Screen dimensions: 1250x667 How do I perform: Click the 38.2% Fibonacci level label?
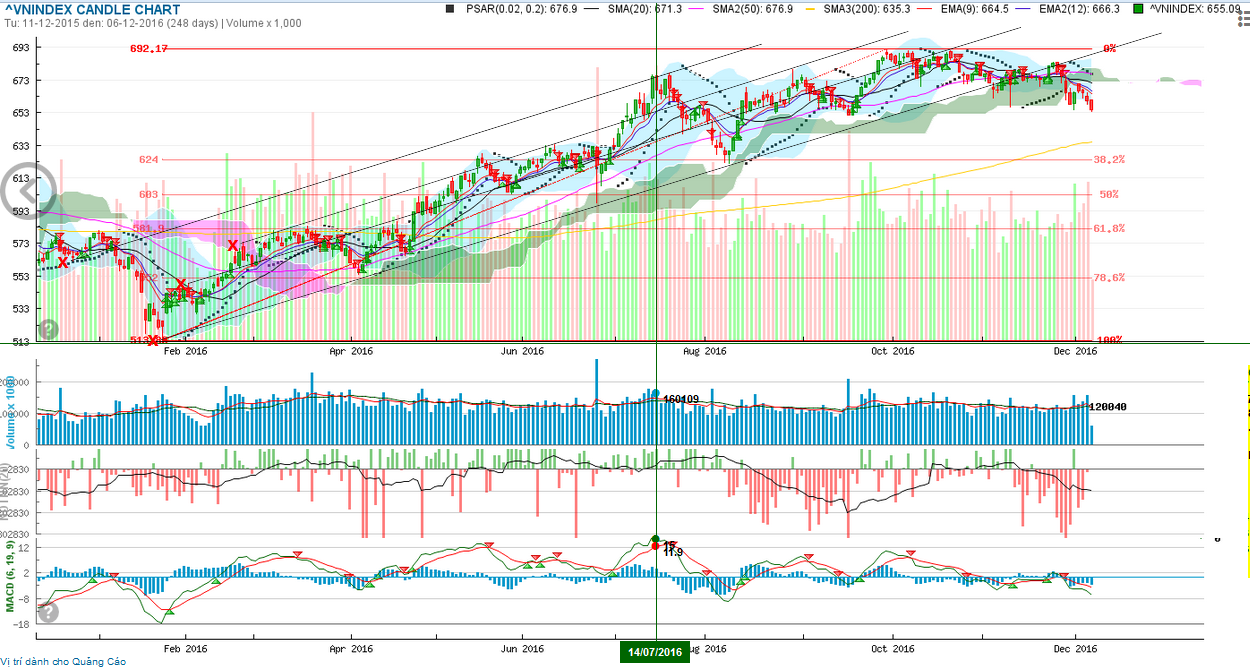(1108, 159)
